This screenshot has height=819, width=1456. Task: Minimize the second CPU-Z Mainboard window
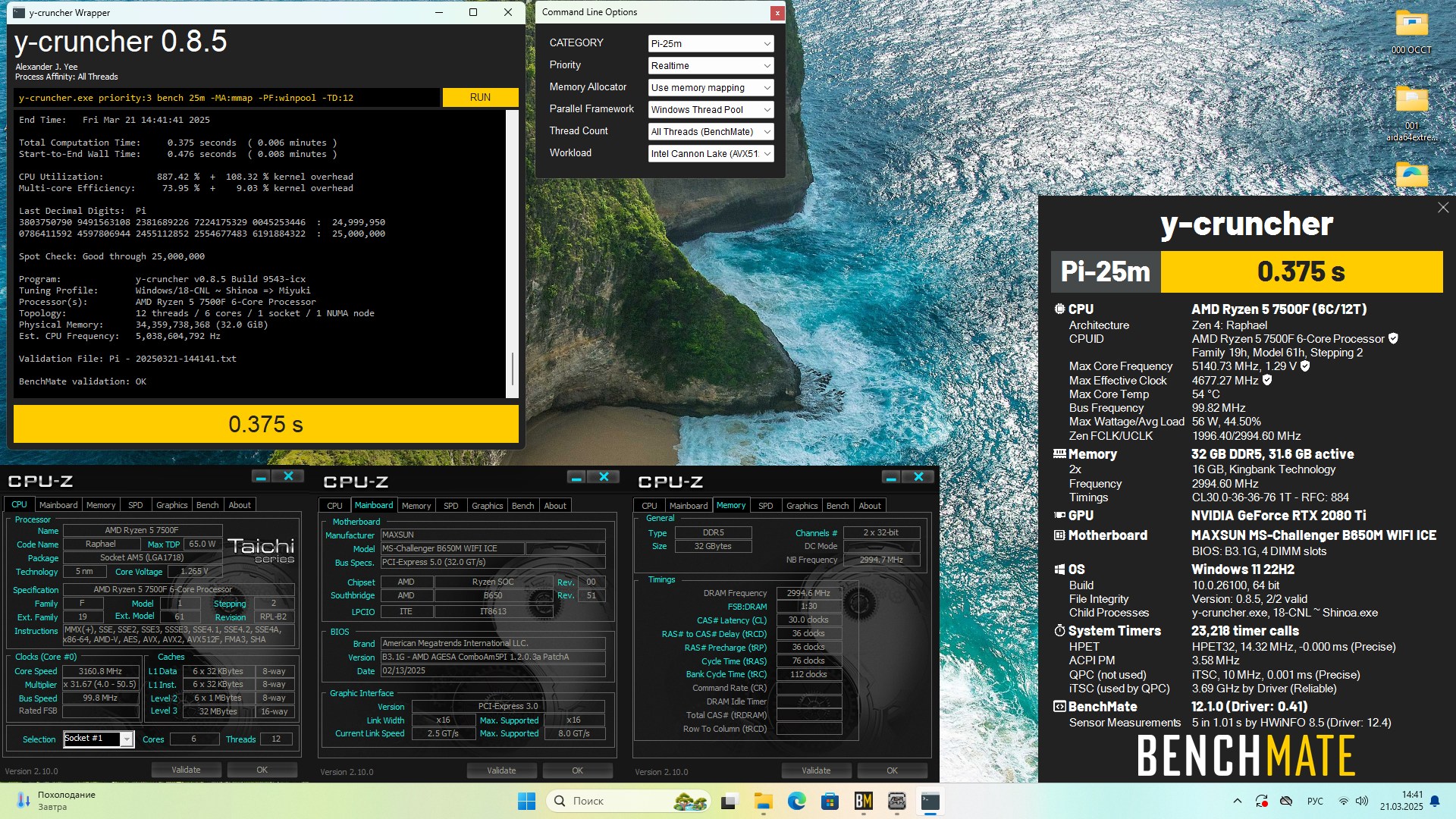(576, 477)
